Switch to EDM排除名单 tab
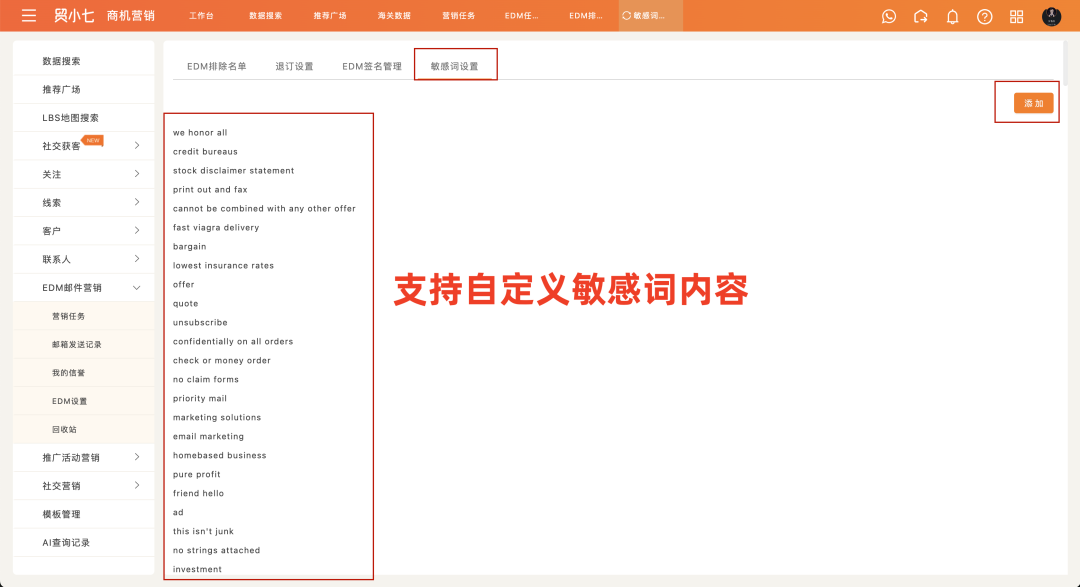1080x587 pixels. 216,66
